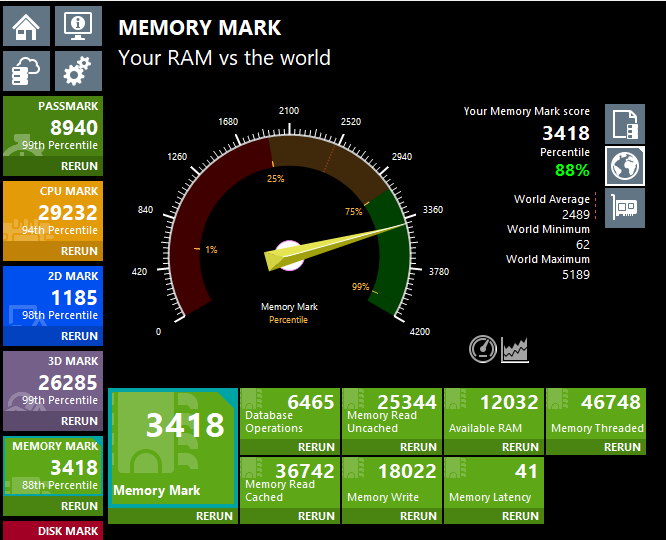Screen dimensions: 666x540
Task: Select the 3D MARK 26285 sidebar tile
Action: [53, 382]
